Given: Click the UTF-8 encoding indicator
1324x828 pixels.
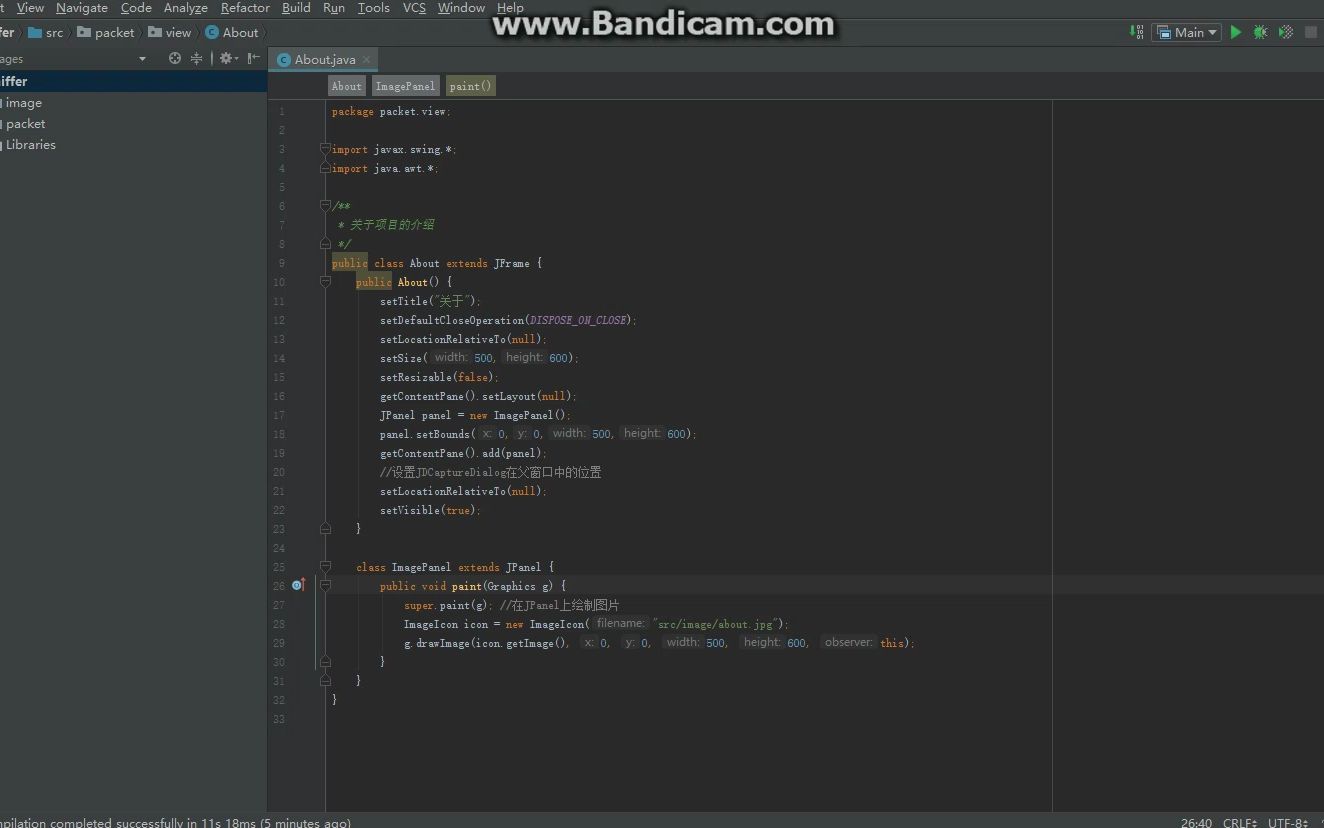Looking at the screenshot, I should [1288, 822].
